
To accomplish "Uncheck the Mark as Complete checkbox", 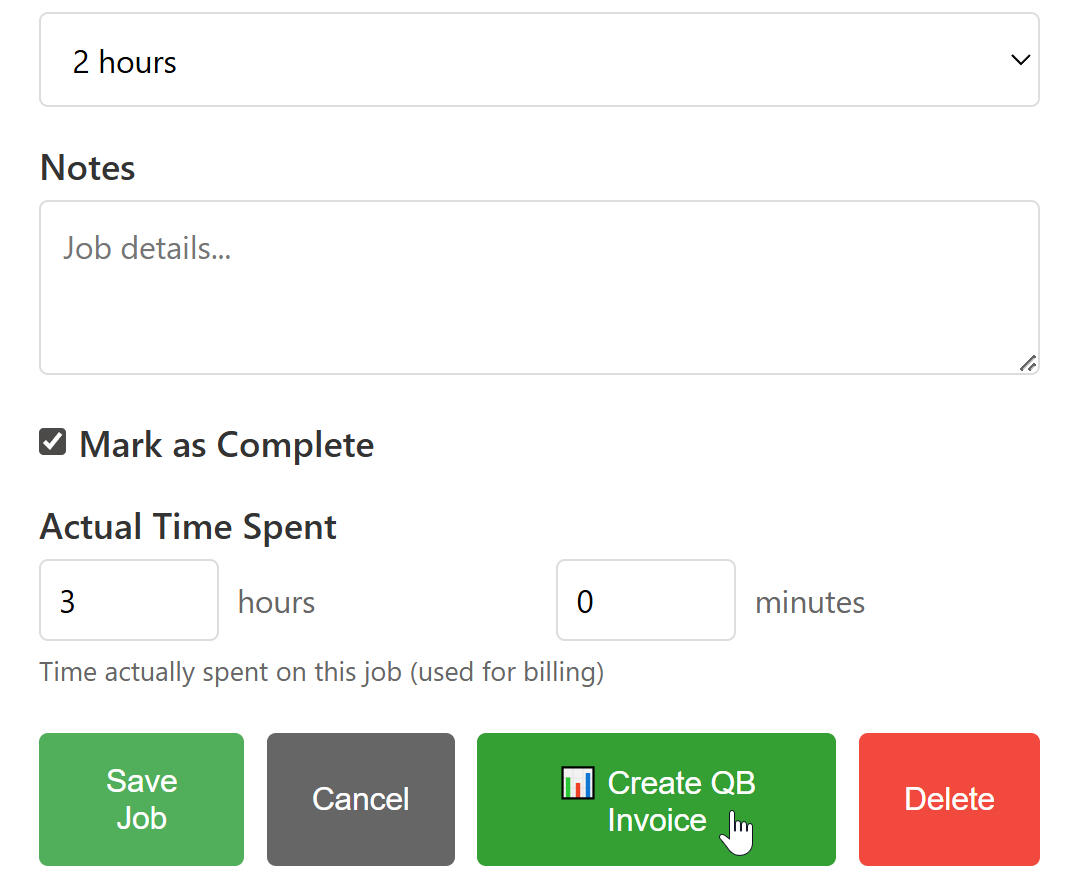I will [x=53, y=442].
